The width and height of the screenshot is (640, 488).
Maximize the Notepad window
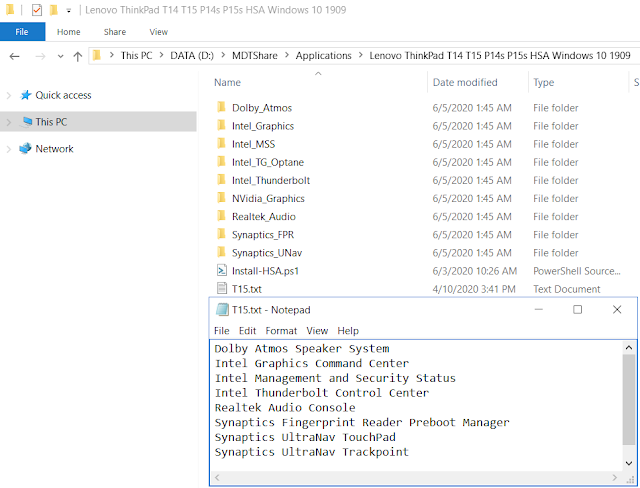(577, 309)
